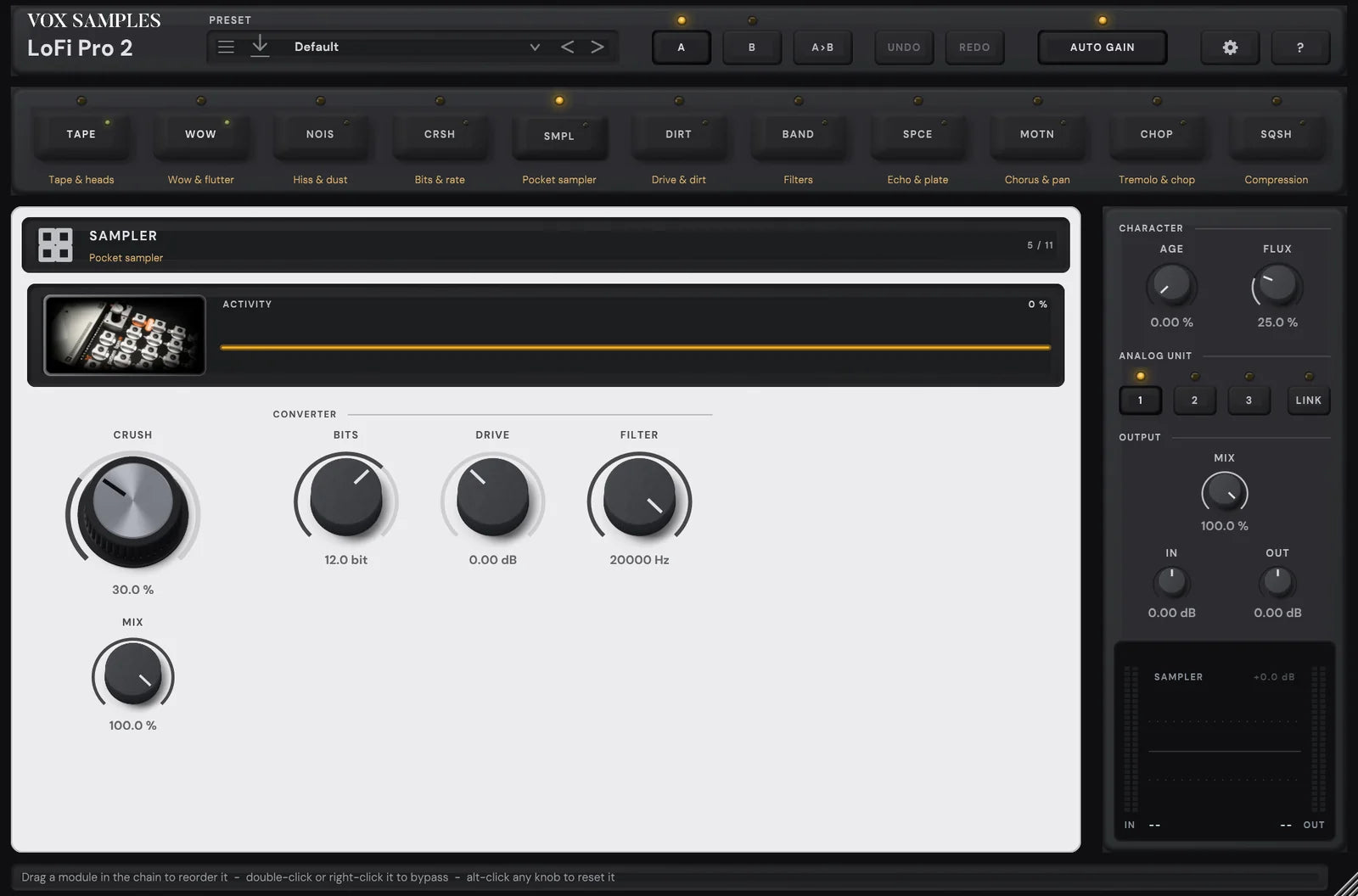Select the MOTN chorus module
This screenshot has height=896, width=1358.
tap(1037, 134)
